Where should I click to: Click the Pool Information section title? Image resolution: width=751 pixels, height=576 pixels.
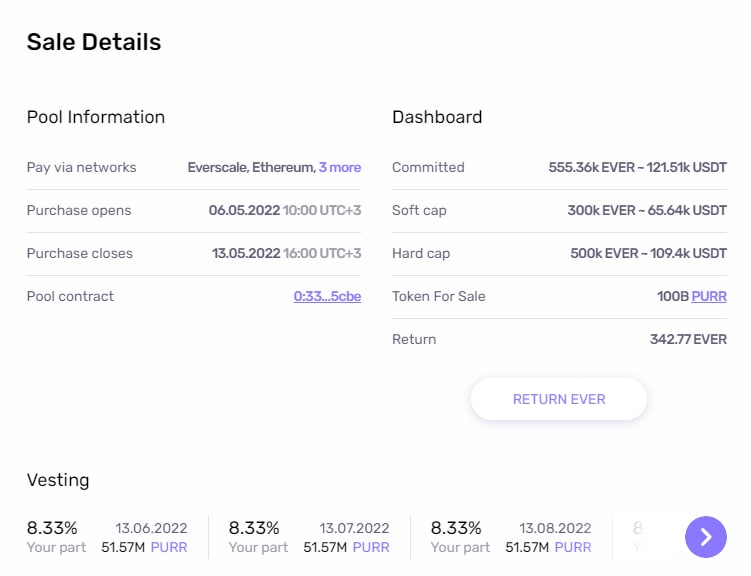click(96, 117)
